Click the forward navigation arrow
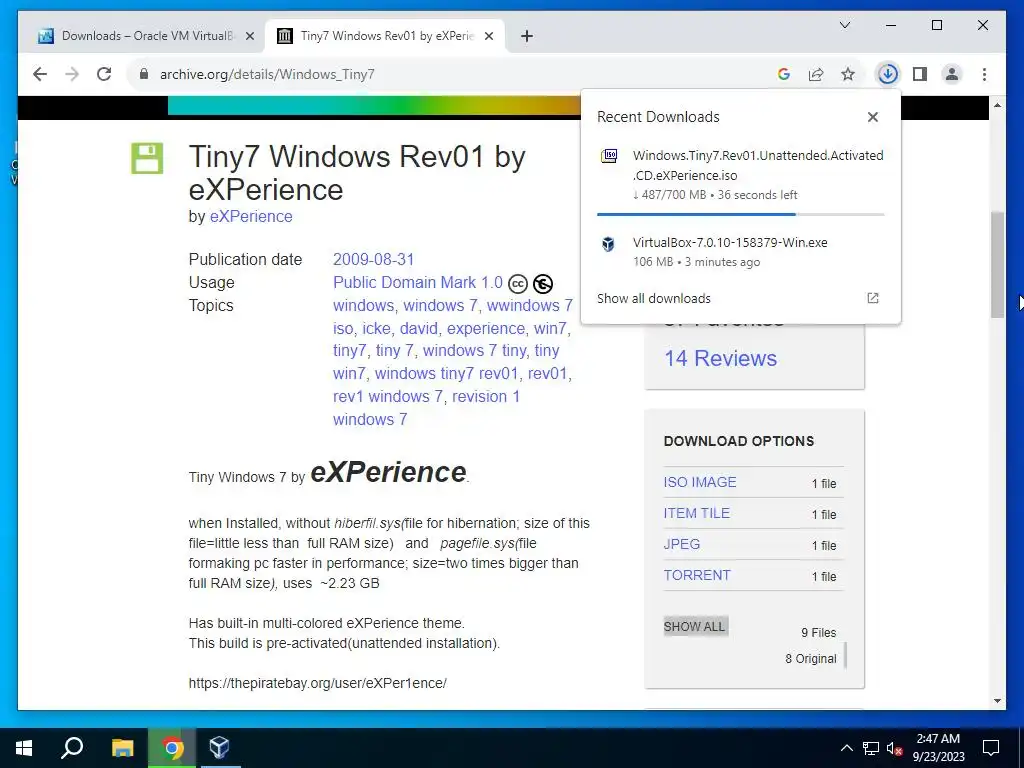The width and height of the screenshot is (1024, 768). pos(72,74)
